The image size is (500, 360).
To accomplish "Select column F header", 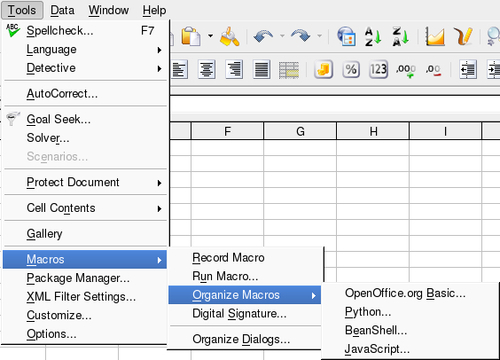I will (x=228, y=131).
